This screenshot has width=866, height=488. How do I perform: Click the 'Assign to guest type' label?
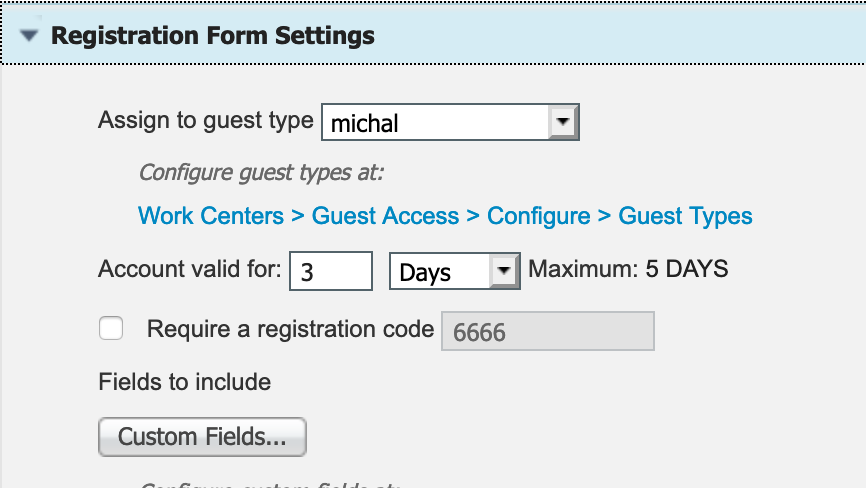(x=205, y=121)
